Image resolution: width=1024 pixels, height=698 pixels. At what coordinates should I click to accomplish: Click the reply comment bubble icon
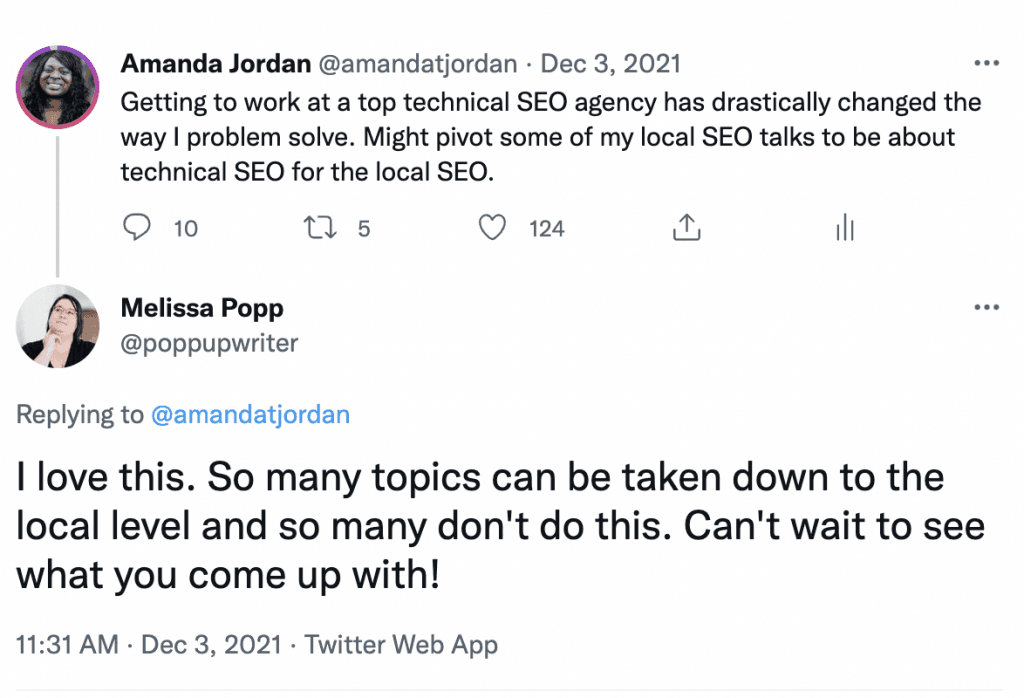pos(135,229)
